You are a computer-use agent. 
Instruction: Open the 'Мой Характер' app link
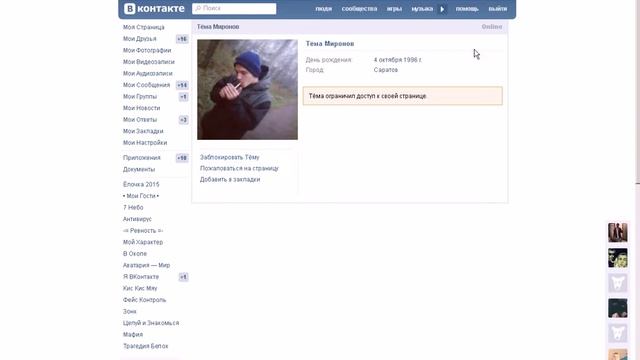pyautogui.click(x=143, y=242)
